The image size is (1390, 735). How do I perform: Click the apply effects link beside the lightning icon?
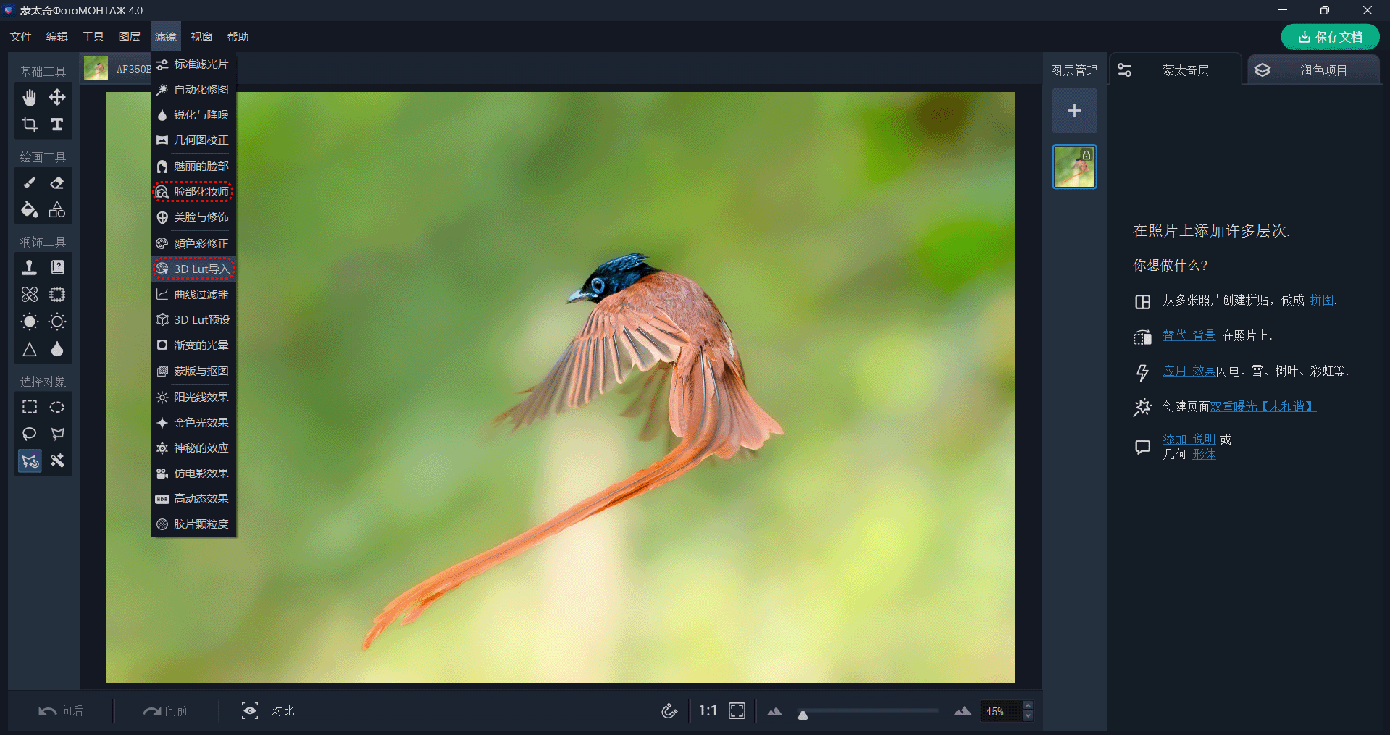pyautogui.click(x=1189, y=371)
